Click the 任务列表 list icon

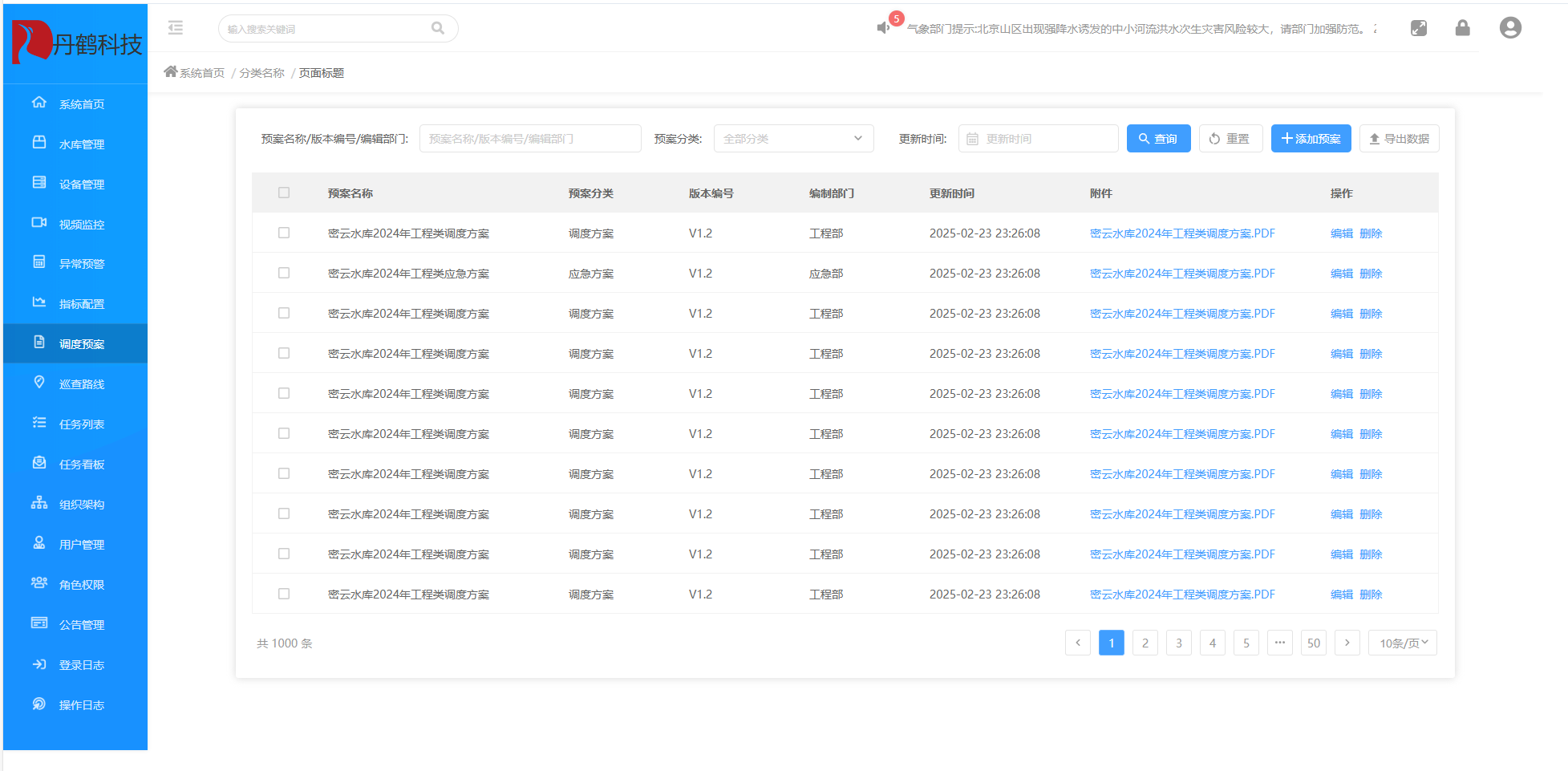tap(39, 423)
